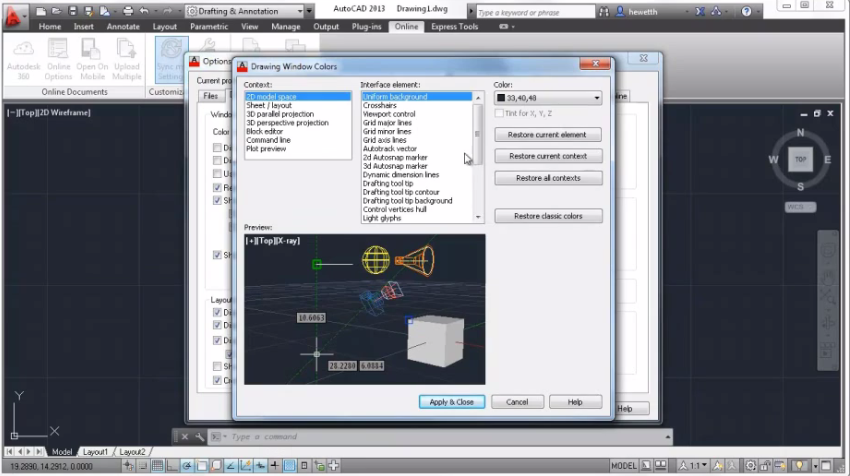Toggle Snap Mode in status bar
Screen dimensions: 850x476
(x=143, y=466)
